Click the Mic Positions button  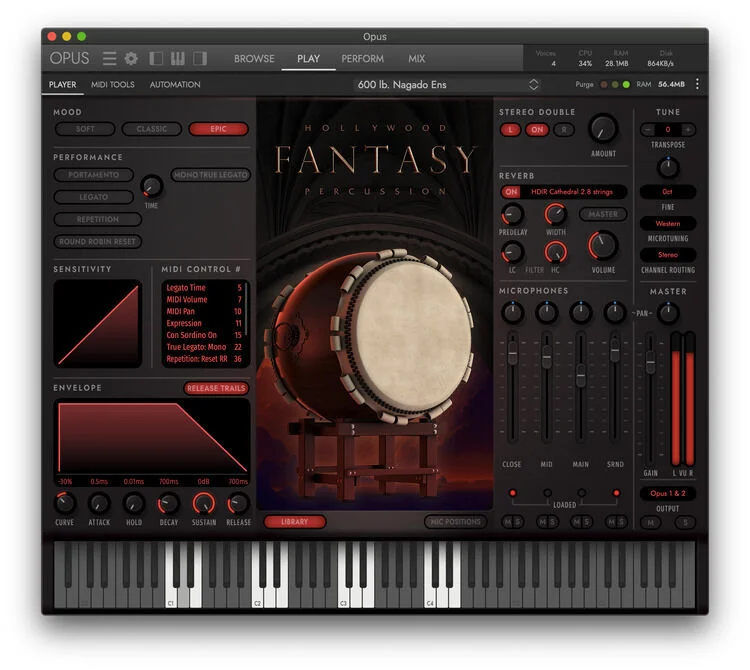click(455, 522)
